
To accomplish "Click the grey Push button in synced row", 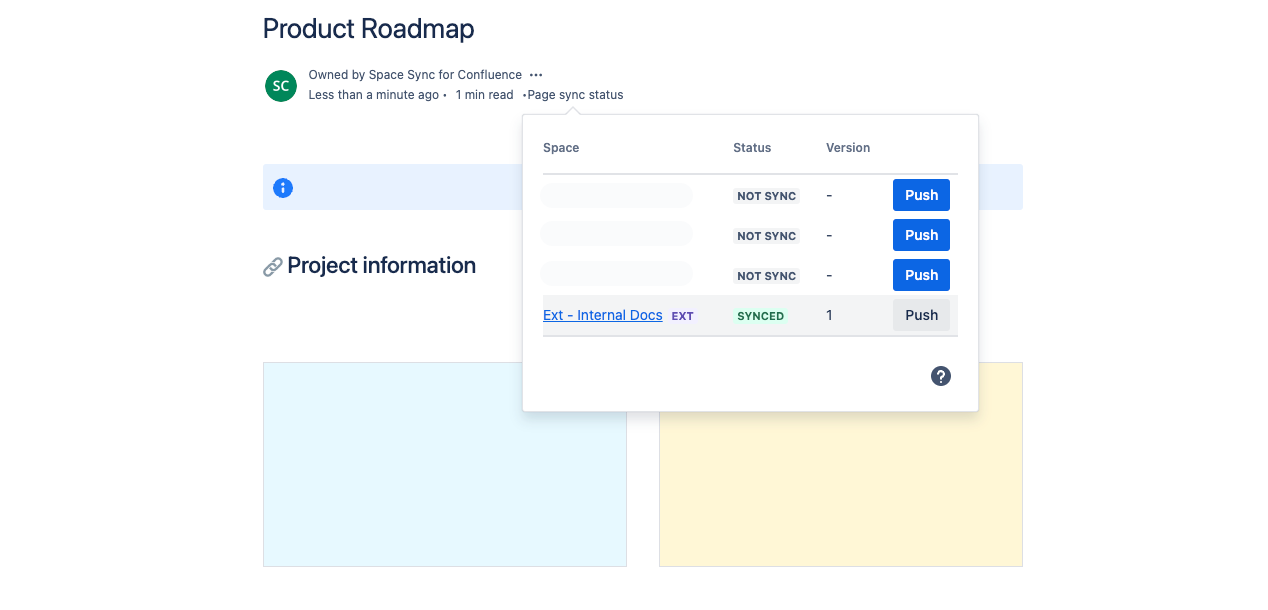I will click(920, 315).
